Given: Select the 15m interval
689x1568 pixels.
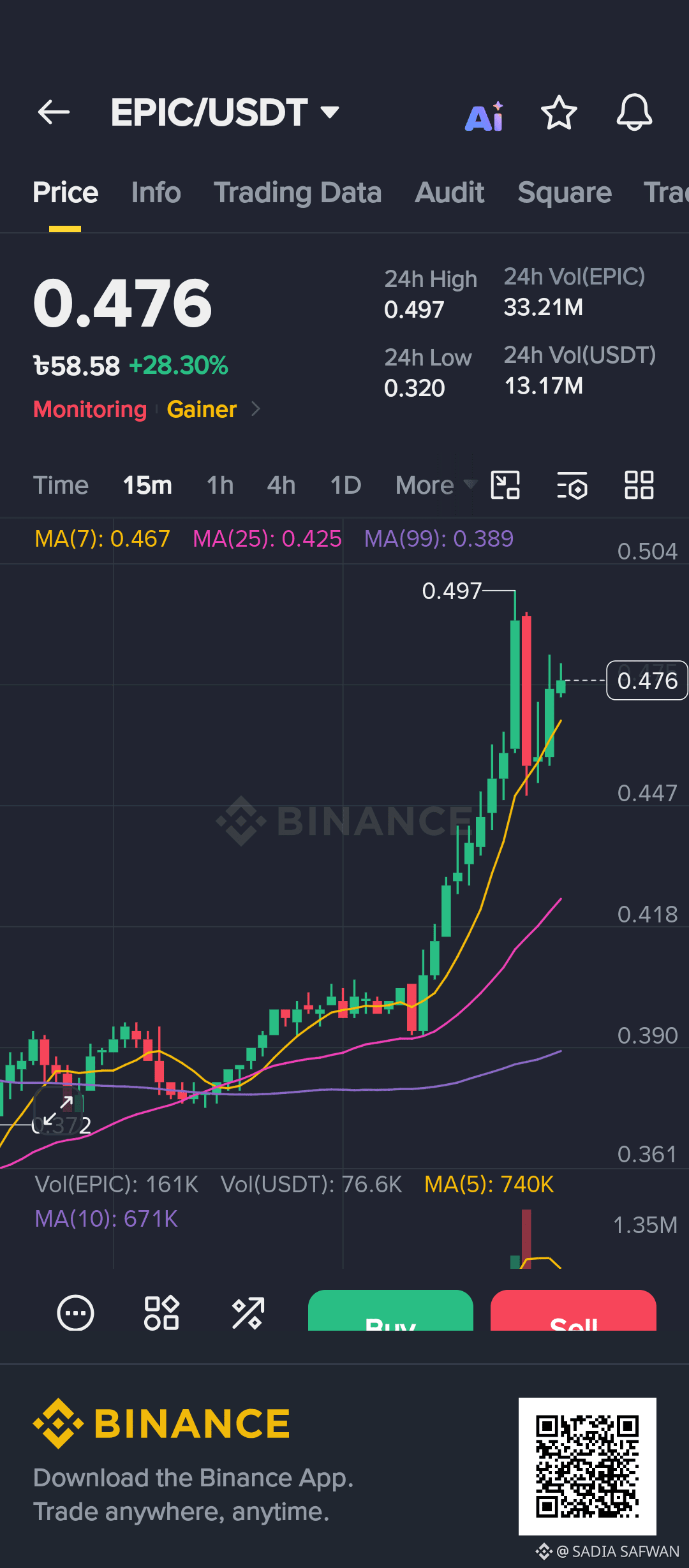Looking at the screenshot, I should pyautogui.click(x=147, y=485).
